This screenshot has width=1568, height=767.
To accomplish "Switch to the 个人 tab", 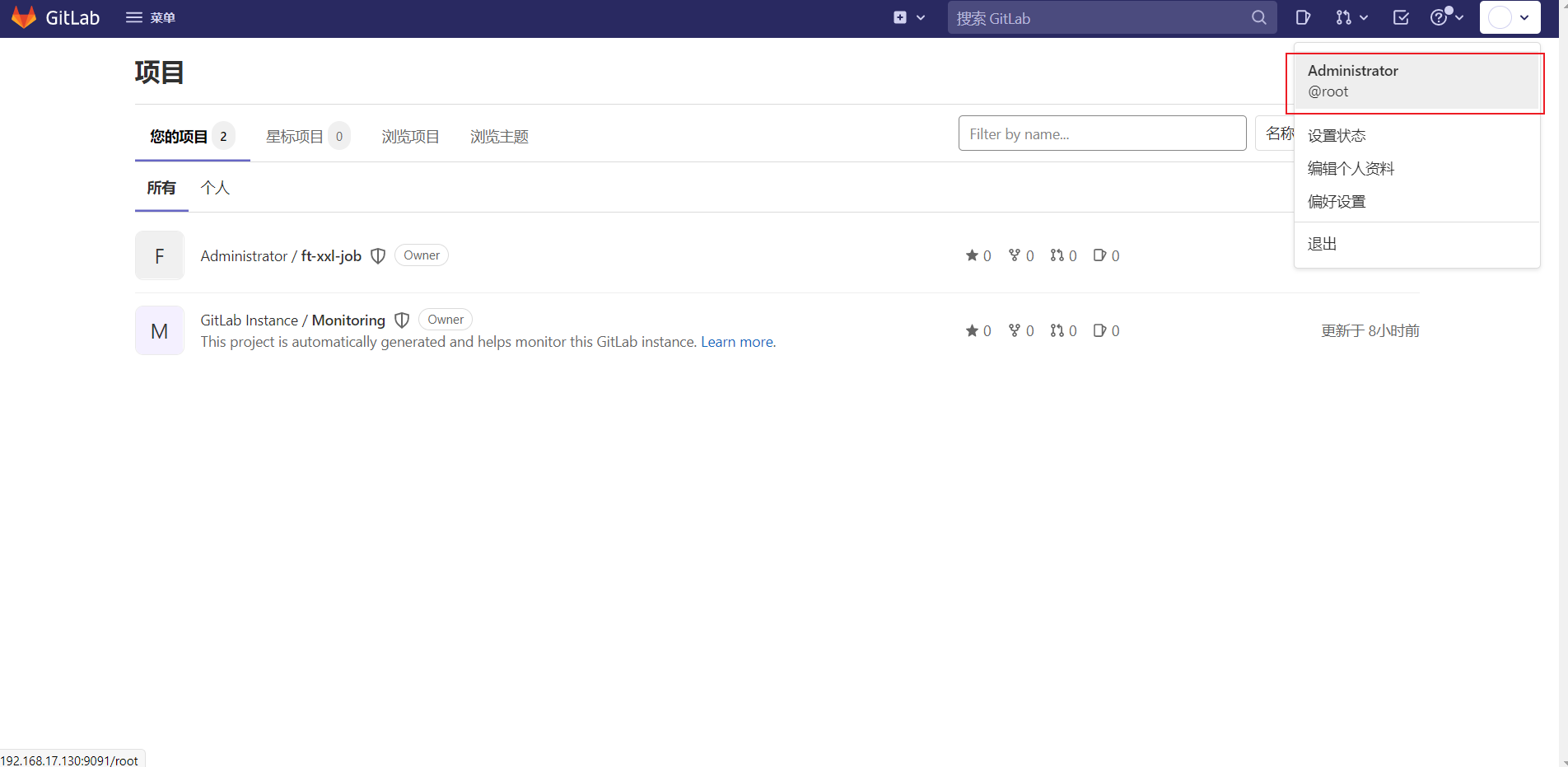I will tap(215, 188).
